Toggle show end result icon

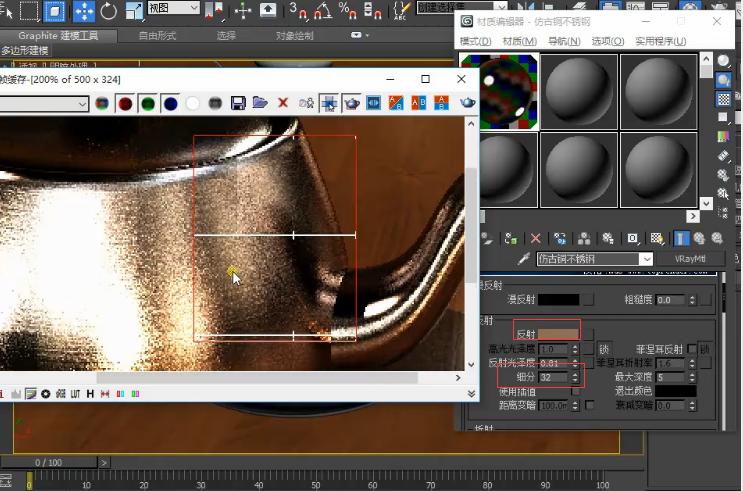coord(681,238)
